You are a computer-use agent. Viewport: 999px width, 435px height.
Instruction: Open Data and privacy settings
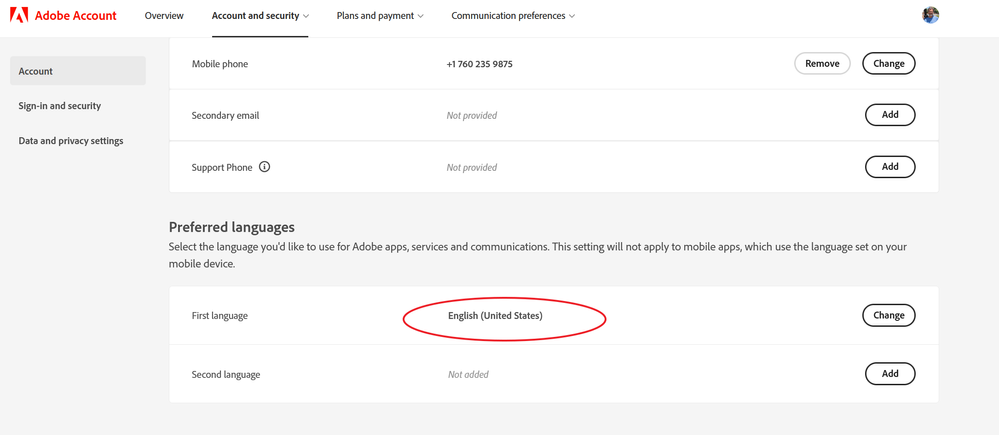[x=71, y=141]
